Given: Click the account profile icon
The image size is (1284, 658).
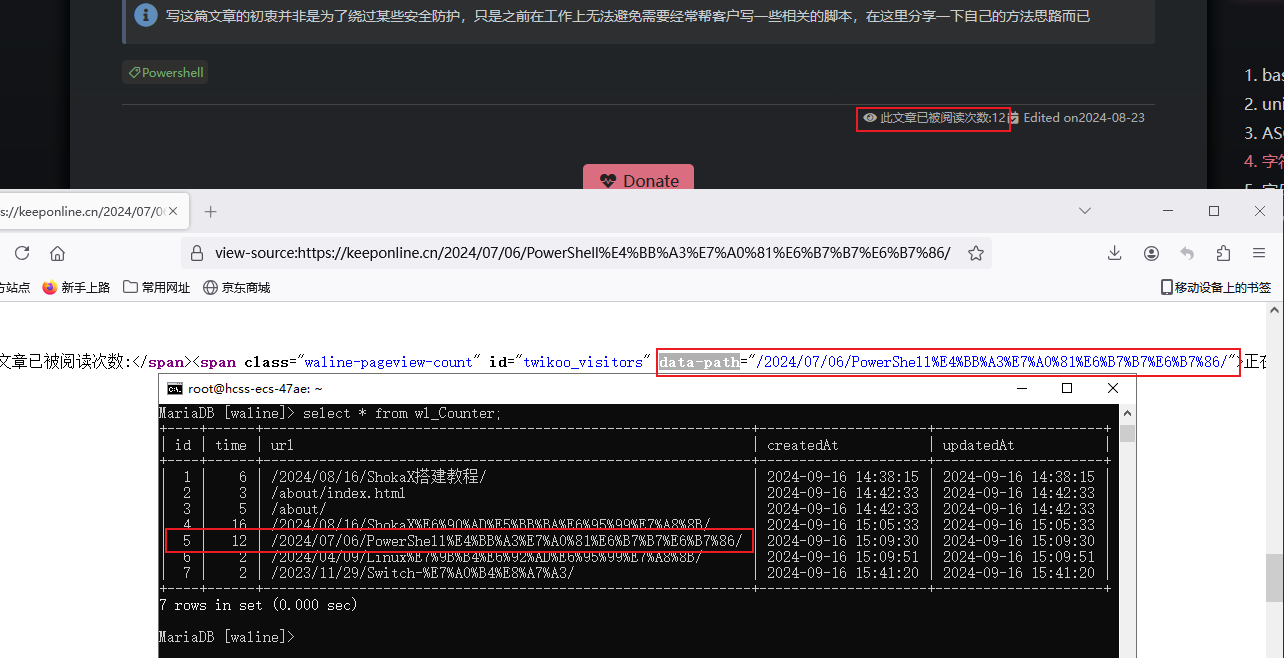Looking at the screenshot, I should [x=1151, y=253].
